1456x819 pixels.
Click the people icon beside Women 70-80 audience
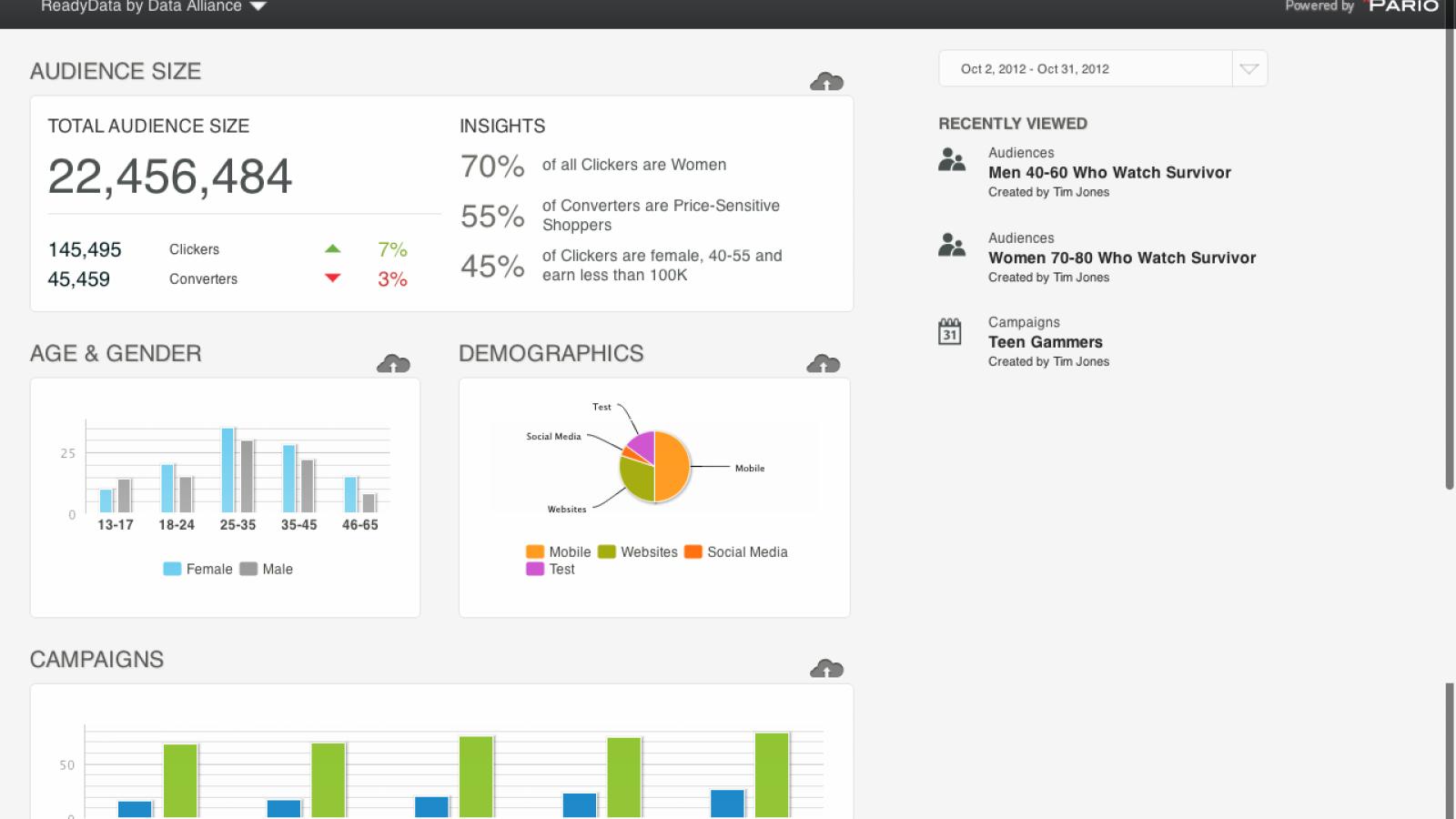tap(951, 245)
